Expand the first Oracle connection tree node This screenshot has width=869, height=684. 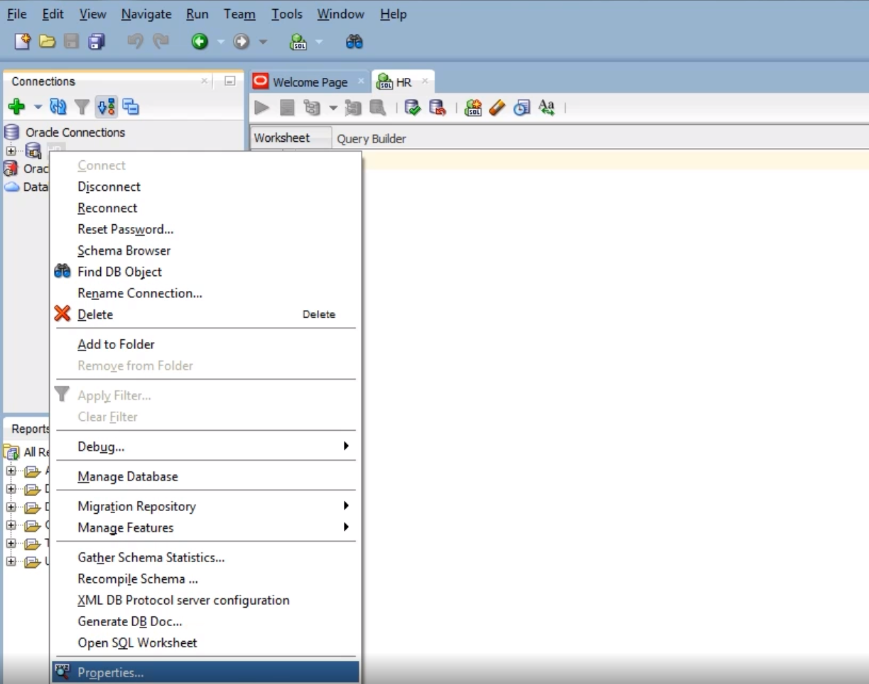pyautogui.click(x=11, y=151)
